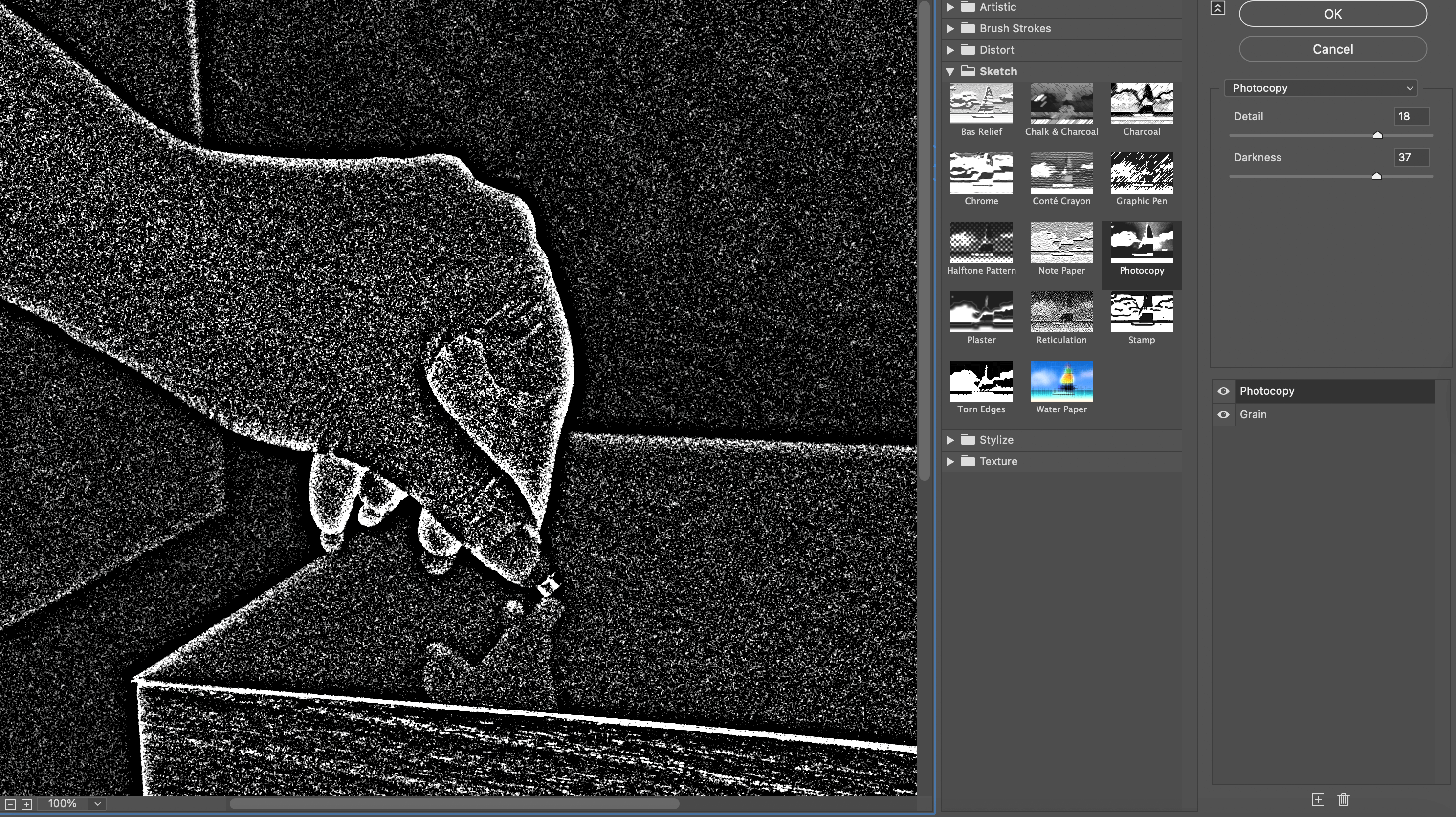This screenshot has height=817, width=1456.
Task: Click OK to apply filters
Action: click(1332, 14)
